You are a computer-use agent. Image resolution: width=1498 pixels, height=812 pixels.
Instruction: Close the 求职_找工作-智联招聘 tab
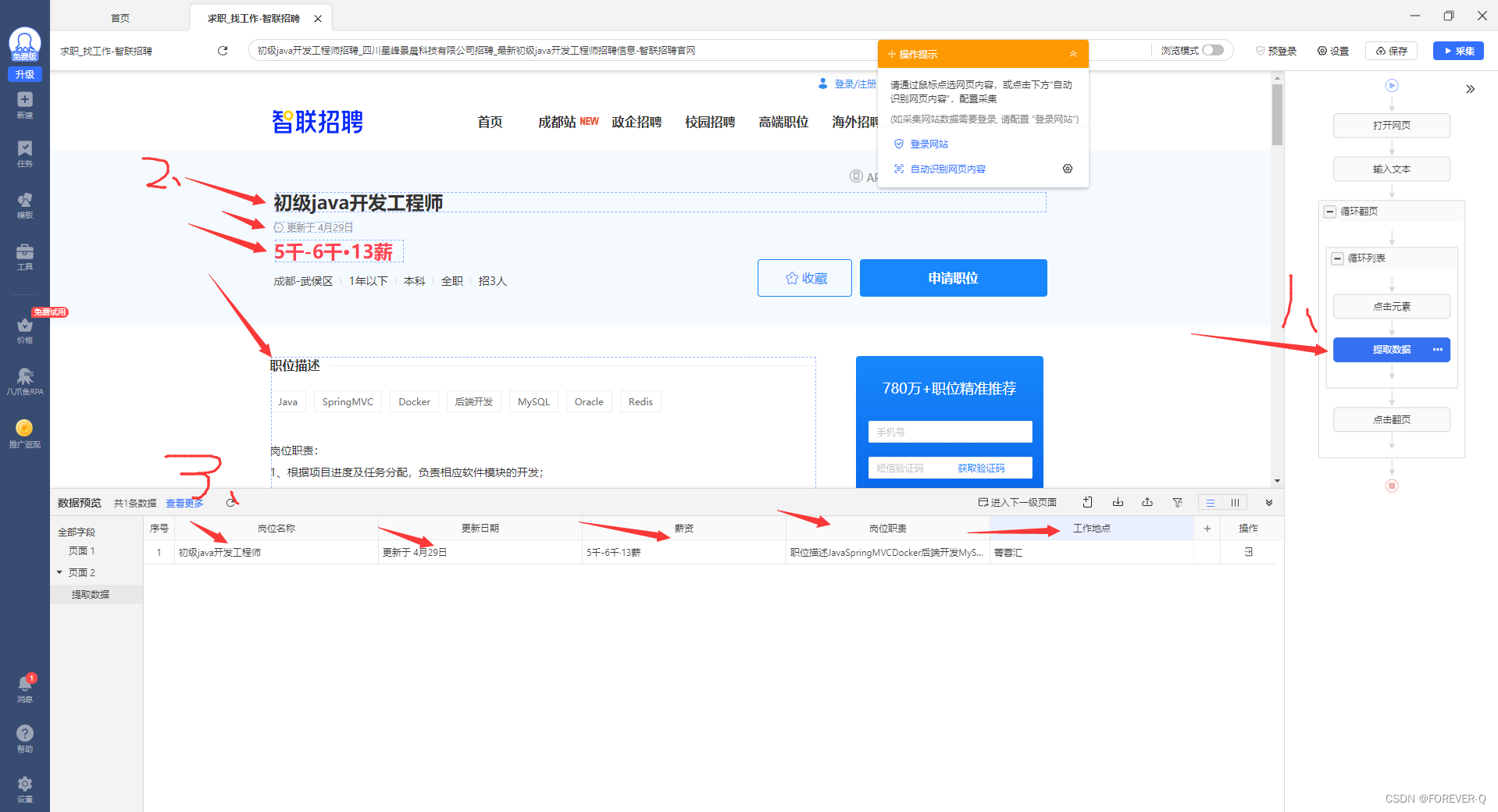click(318, 19)
